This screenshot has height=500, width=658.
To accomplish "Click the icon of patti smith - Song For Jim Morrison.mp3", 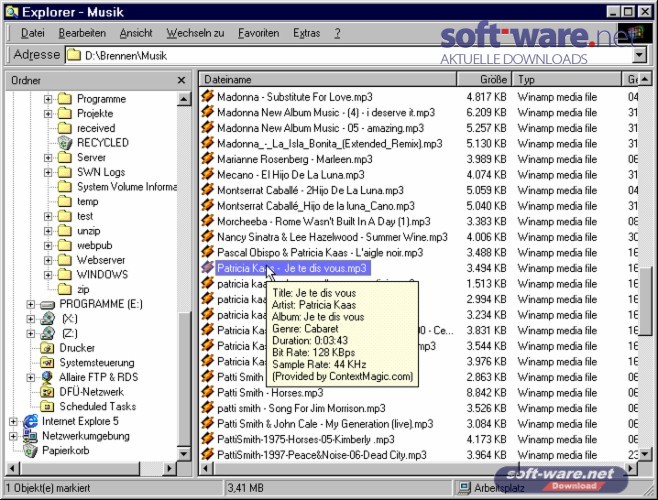I will [x=207, y=408].
